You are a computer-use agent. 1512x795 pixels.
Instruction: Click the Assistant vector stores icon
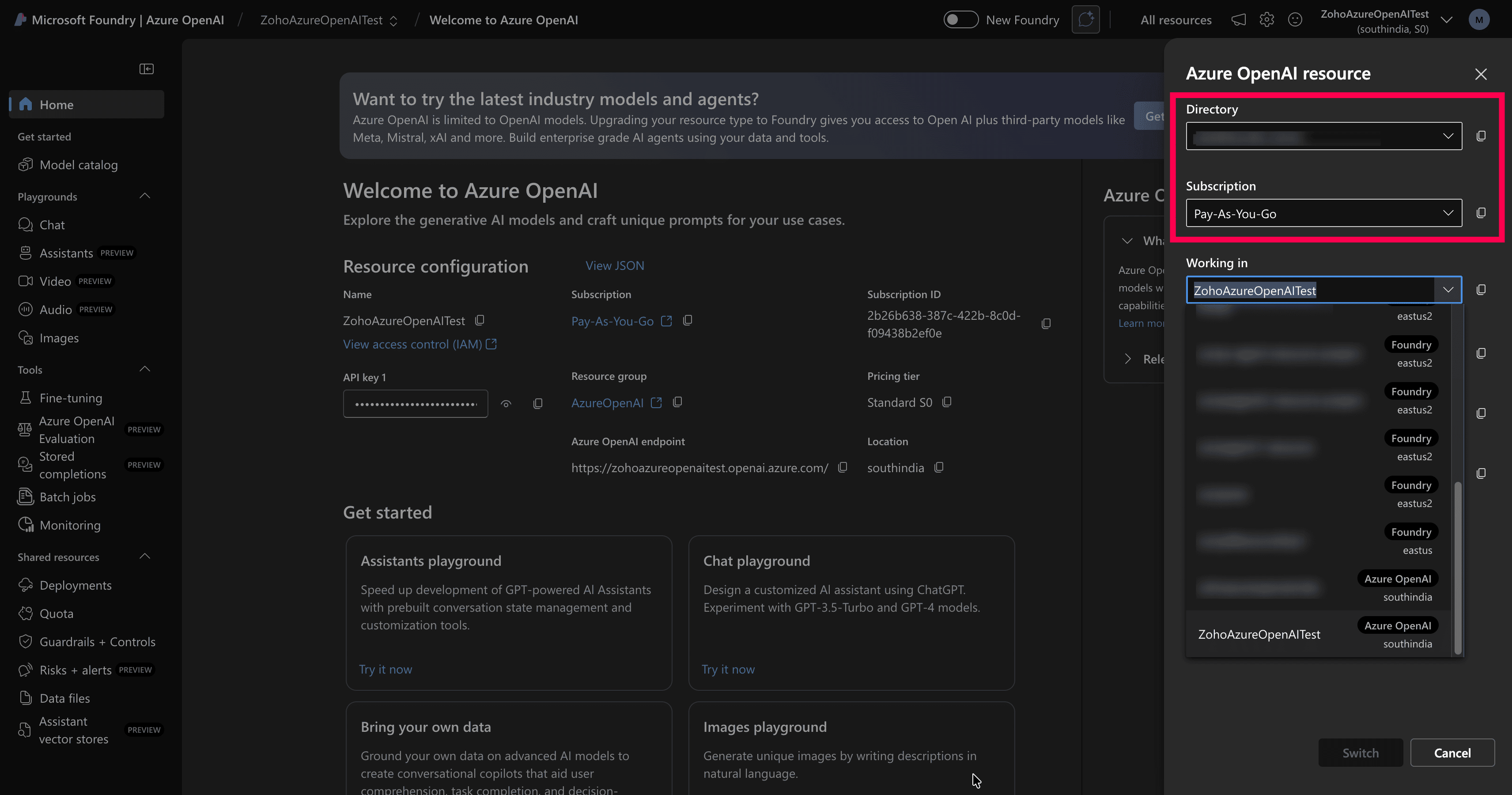pos(25,730)
